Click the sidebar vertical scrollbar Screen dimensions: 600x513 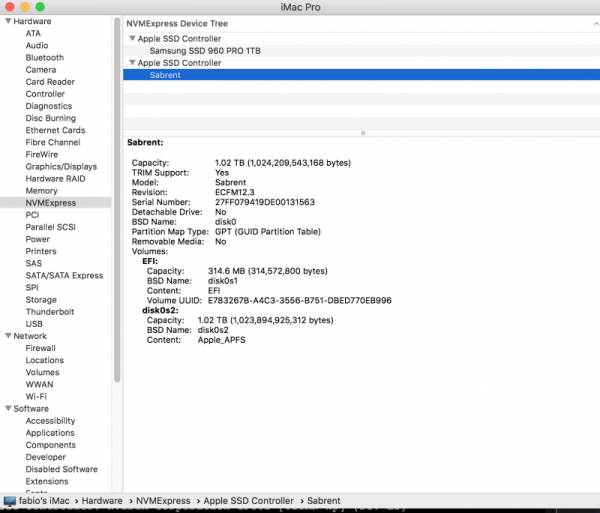pyautogui.click(x=117, y=199)
